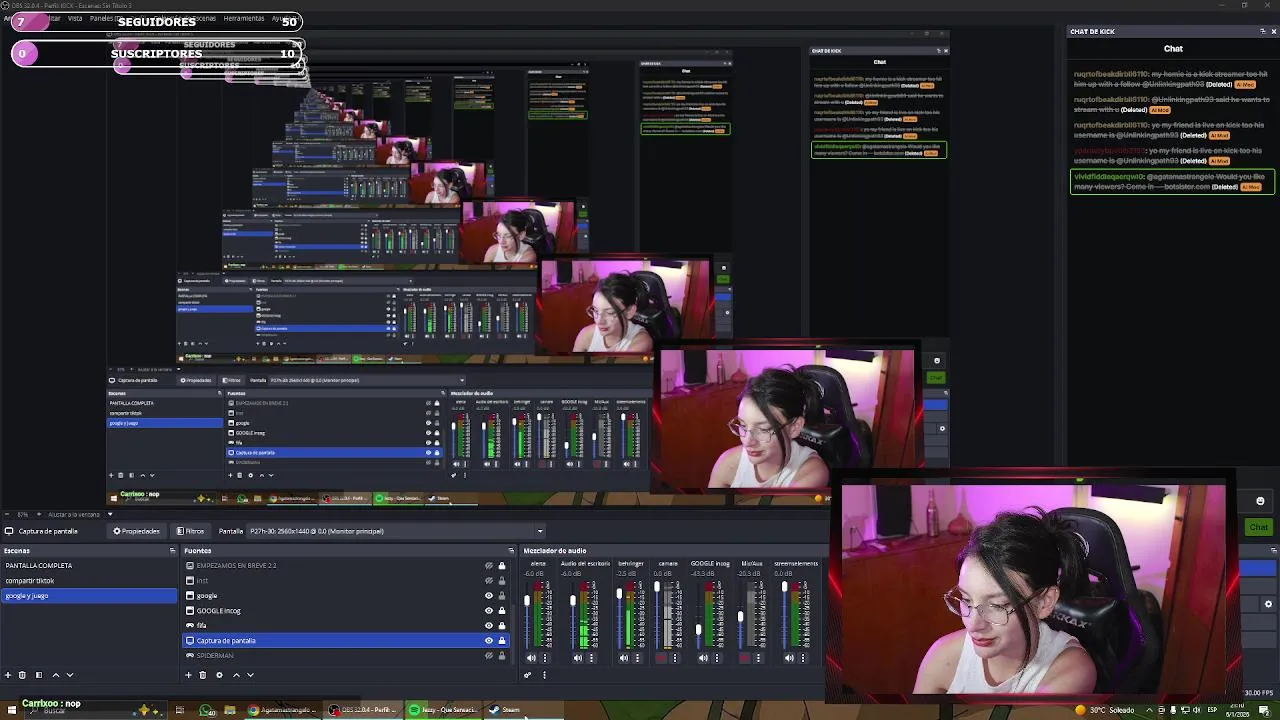Open audio mixer menu dots at bottom
This screenshot has width=1280, height=720.
[x=544, y=675]
